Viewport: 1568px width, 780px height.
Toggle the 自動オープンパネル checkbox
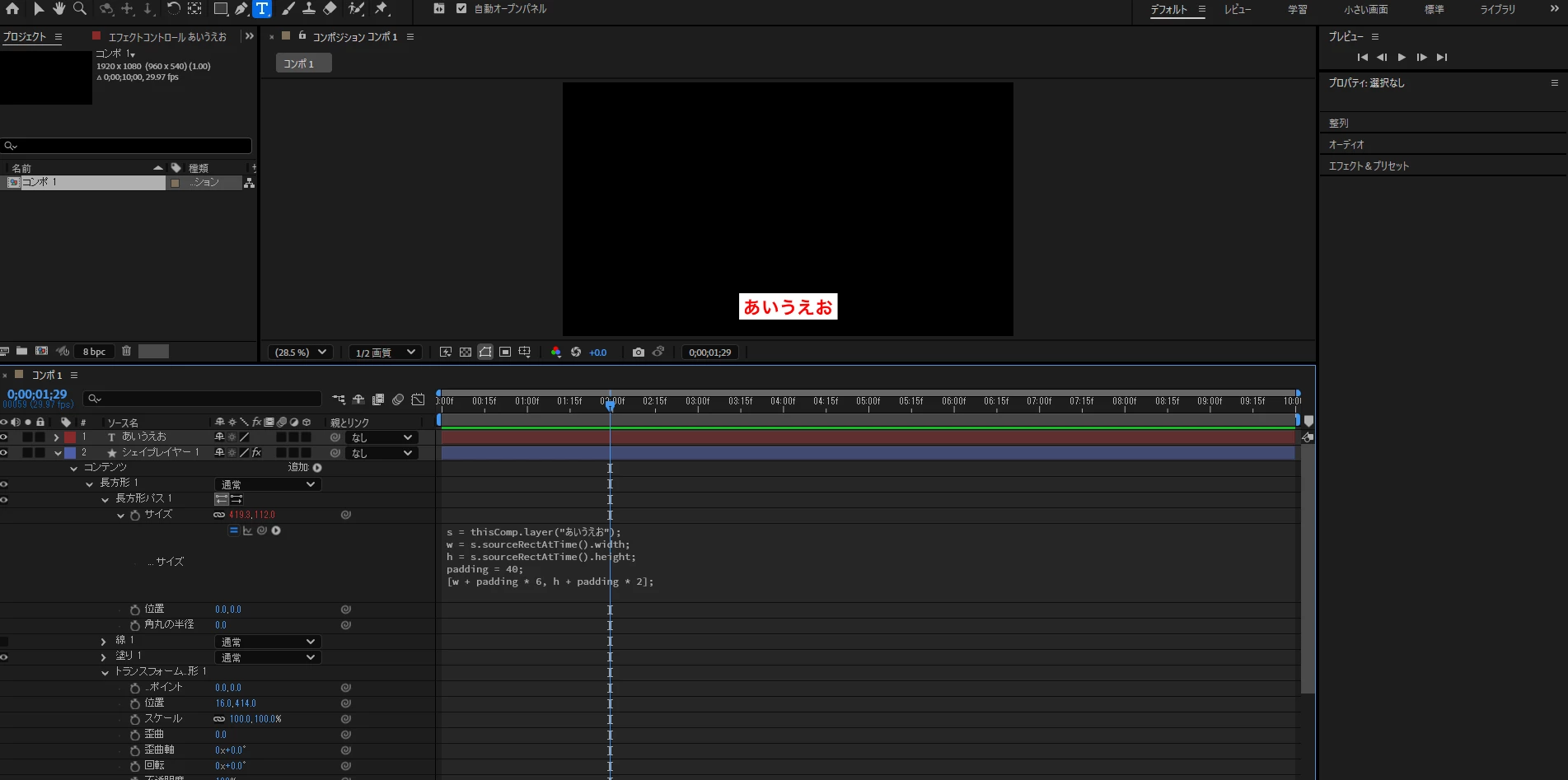461,8
